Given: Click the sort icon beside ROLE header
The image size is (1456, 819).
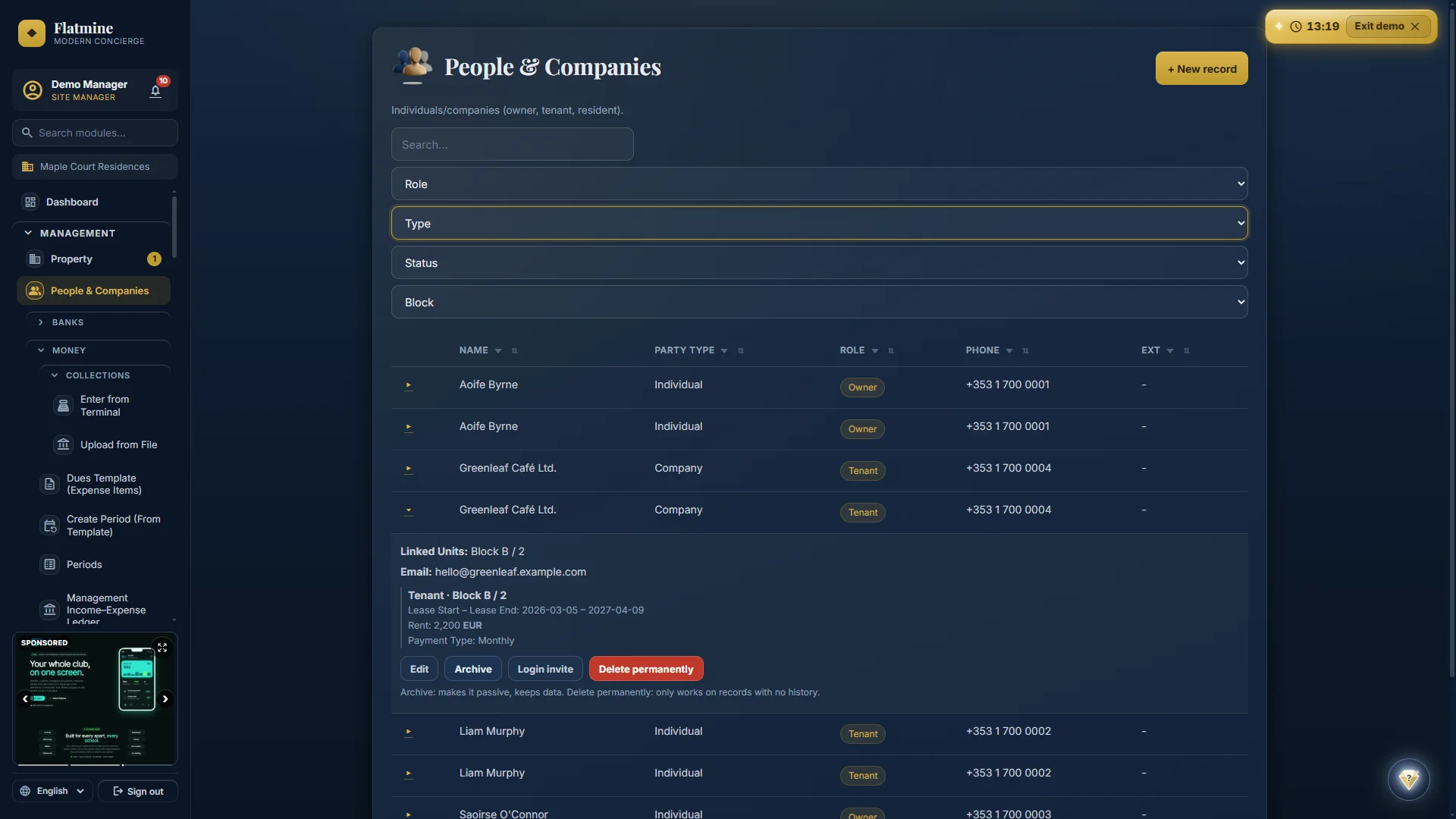Looking at the screenshot, I should tap(891, 351).
